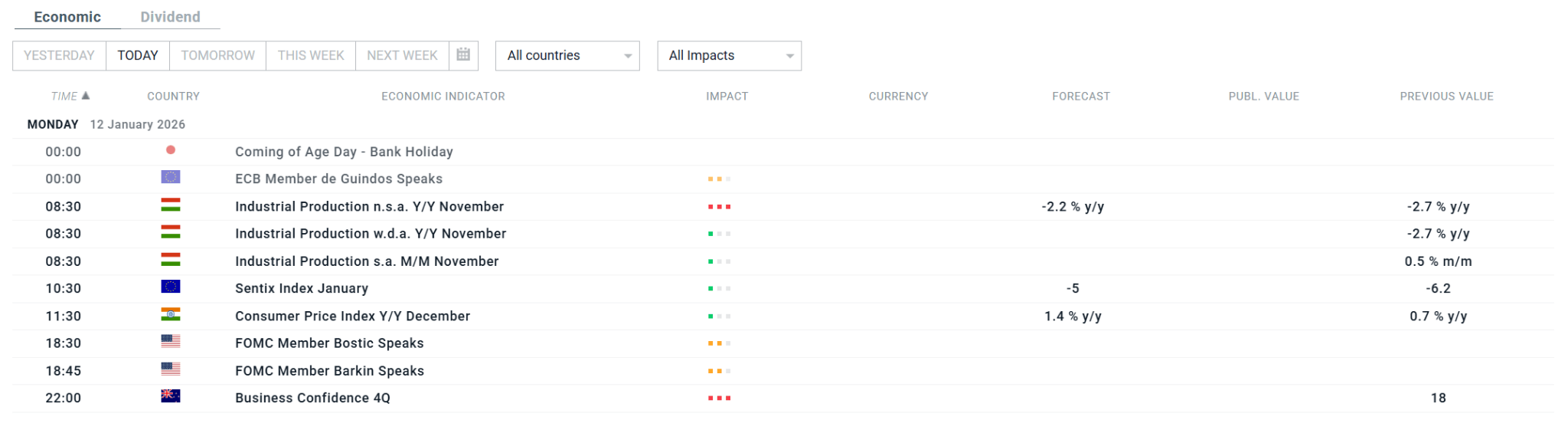Click US flag beside FOMC Member Barkin Speaks
Image resolution: width=1568 pixels, height=443 pixels.
point(171,369)
